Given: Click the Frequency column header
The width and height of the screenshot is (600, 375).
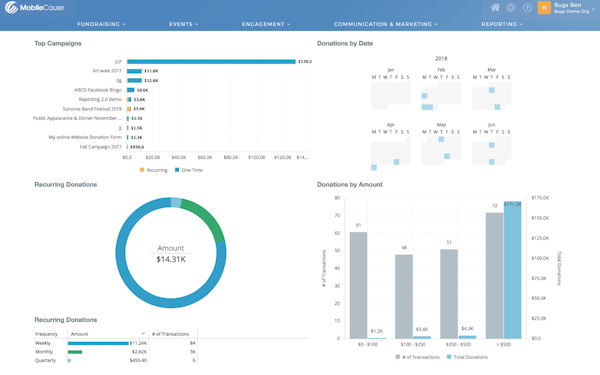Looking at the screenshot, I should [x=46, y=334].
